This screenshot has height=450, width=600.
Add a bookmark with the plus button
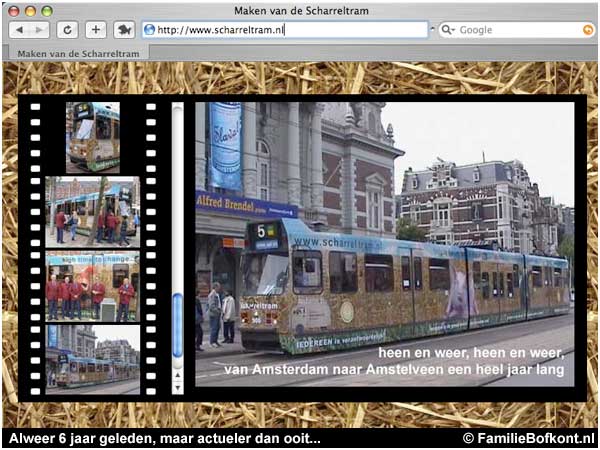pos(96,30)
